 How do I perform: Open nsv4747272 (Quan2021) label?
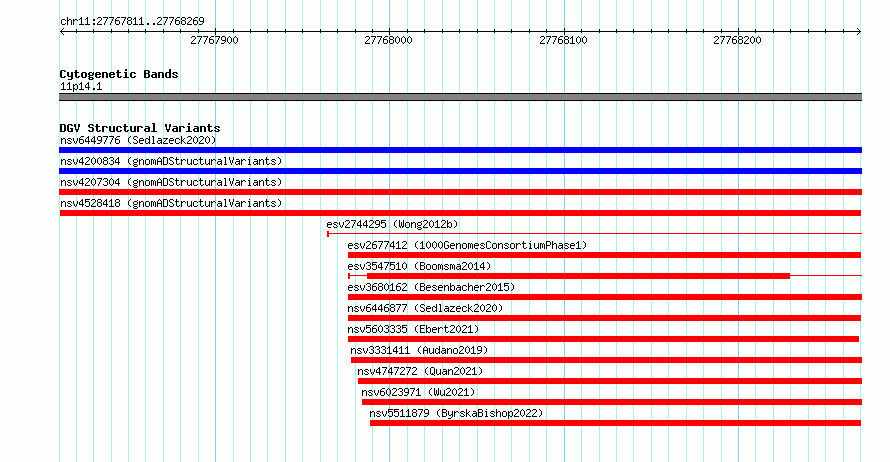click(421, 371)
